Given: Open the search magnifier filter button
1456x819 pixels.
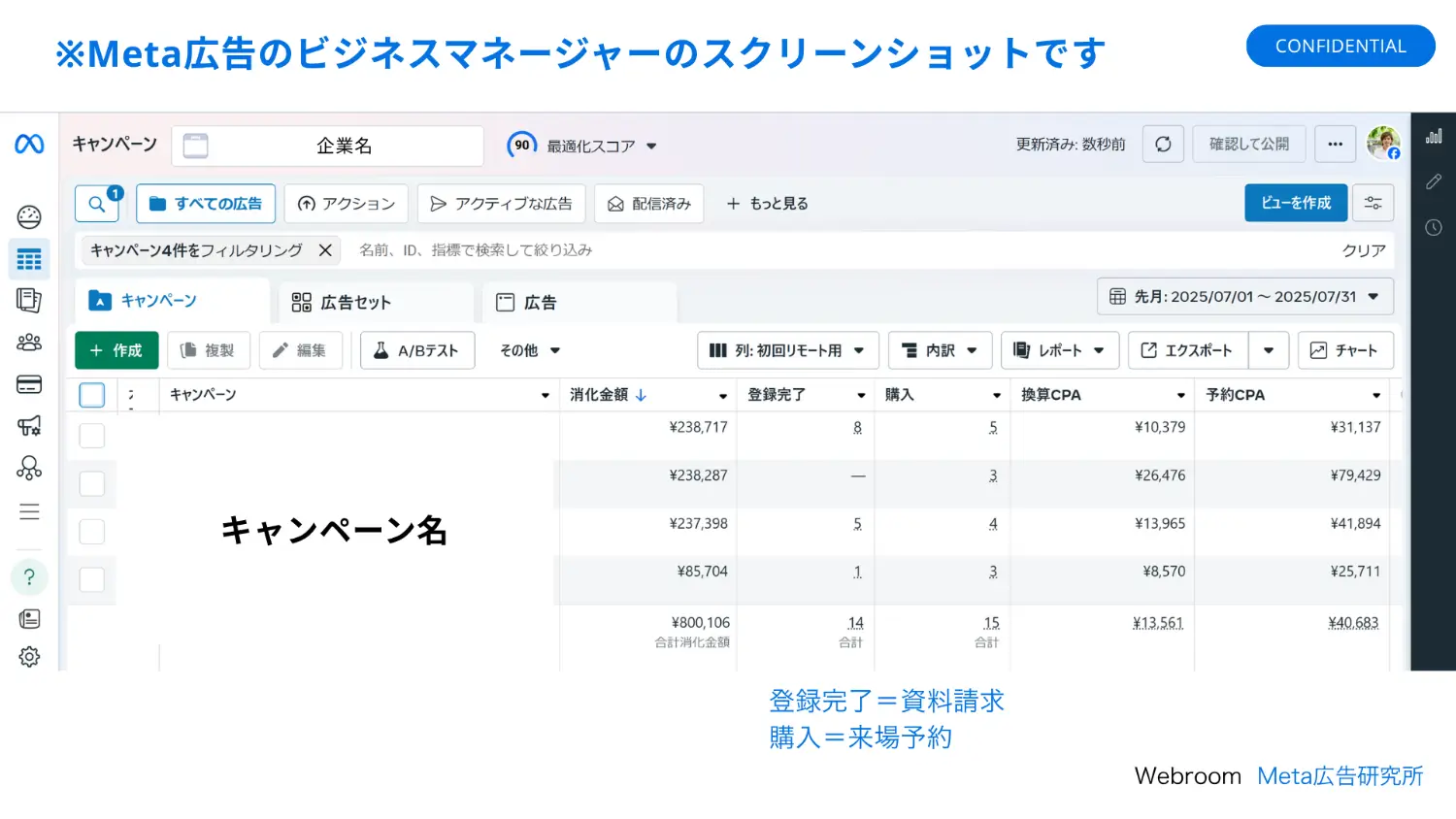Looking at the screenshot, I should click(98, 204).
